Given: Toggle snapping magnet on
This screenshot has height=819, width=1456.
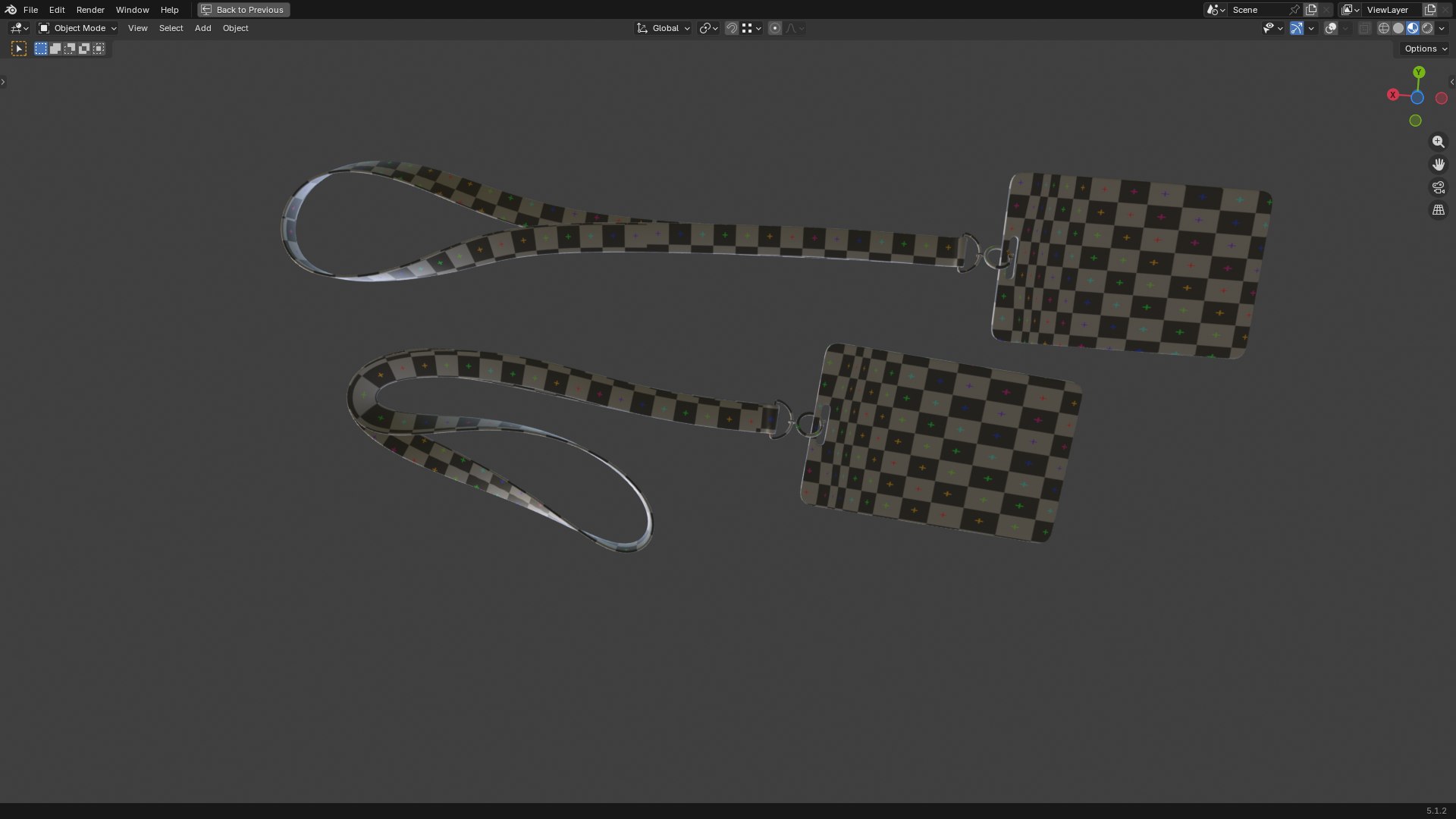Looking at the screenshot, I should pyautogui.click(x=732, y=28).
